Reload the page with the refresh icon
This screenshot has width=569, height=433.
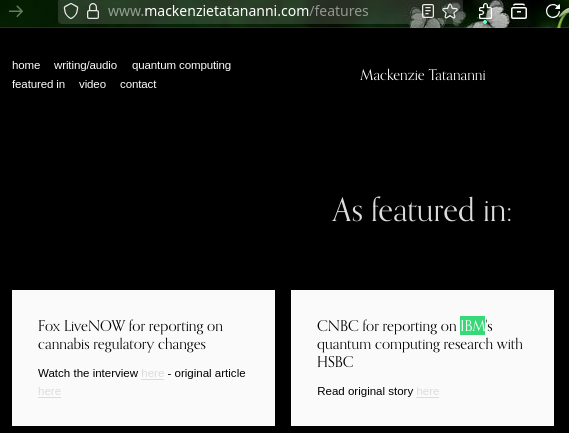553,11
